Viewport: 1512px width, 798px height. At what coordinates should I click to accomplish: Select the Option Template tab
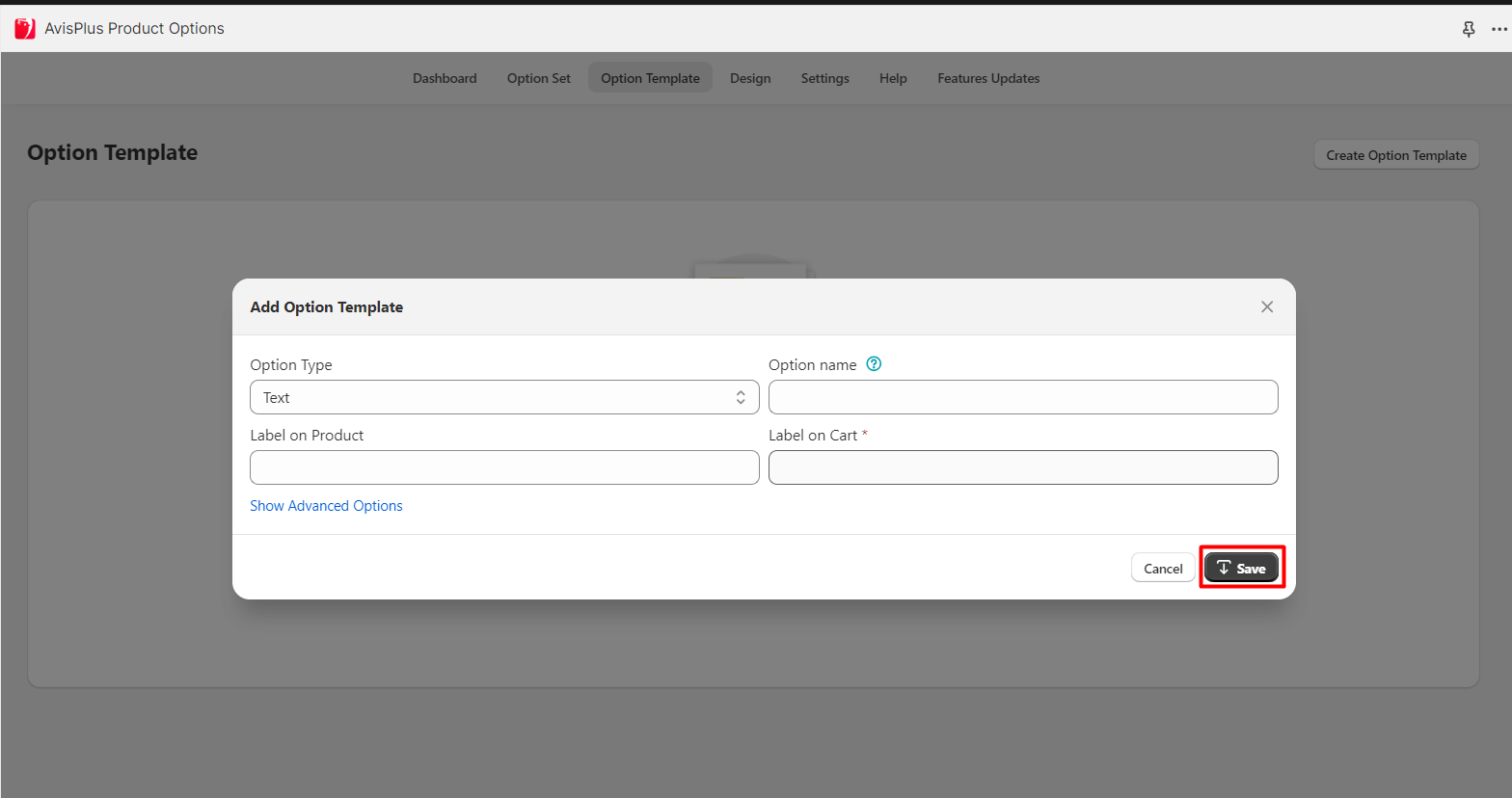tap(650, 78)
